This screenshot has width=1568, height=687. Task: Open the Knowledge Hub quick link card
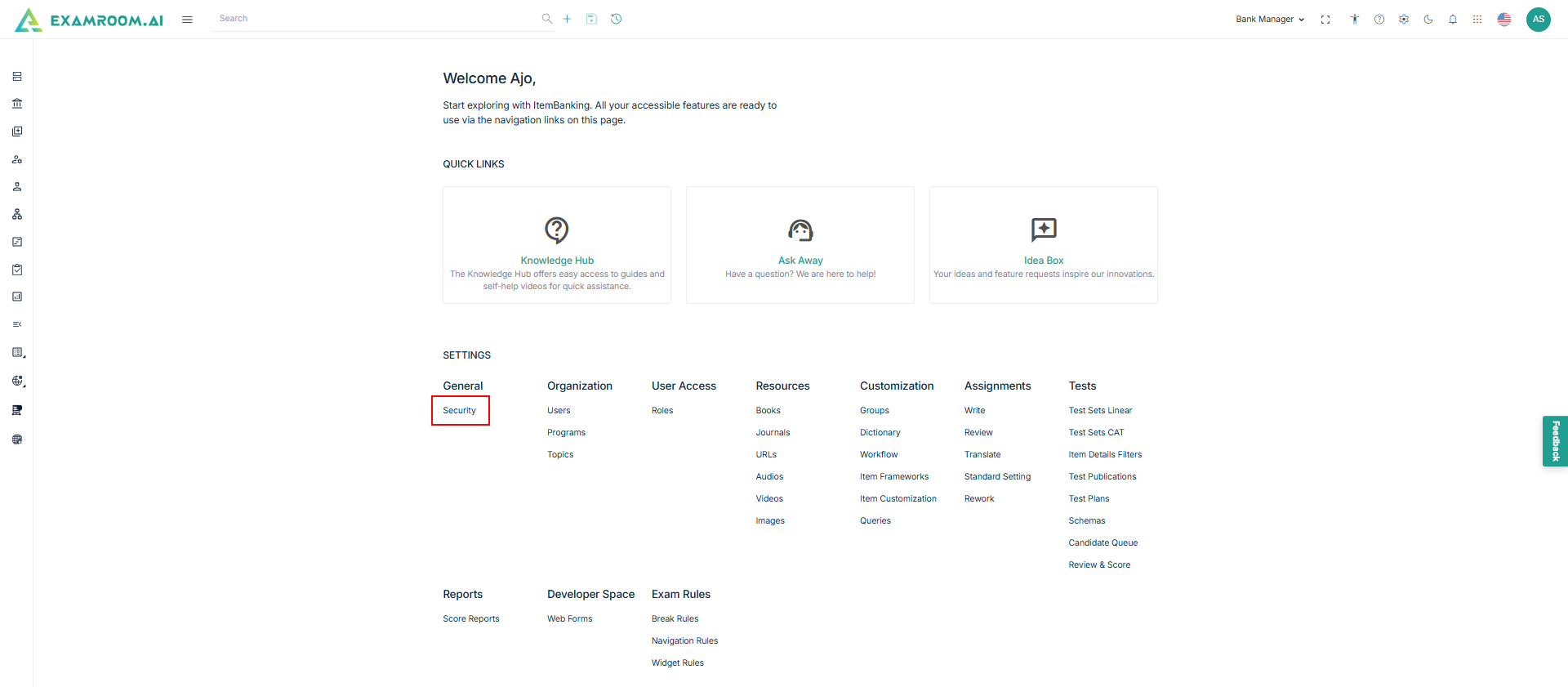click(557, 245)
